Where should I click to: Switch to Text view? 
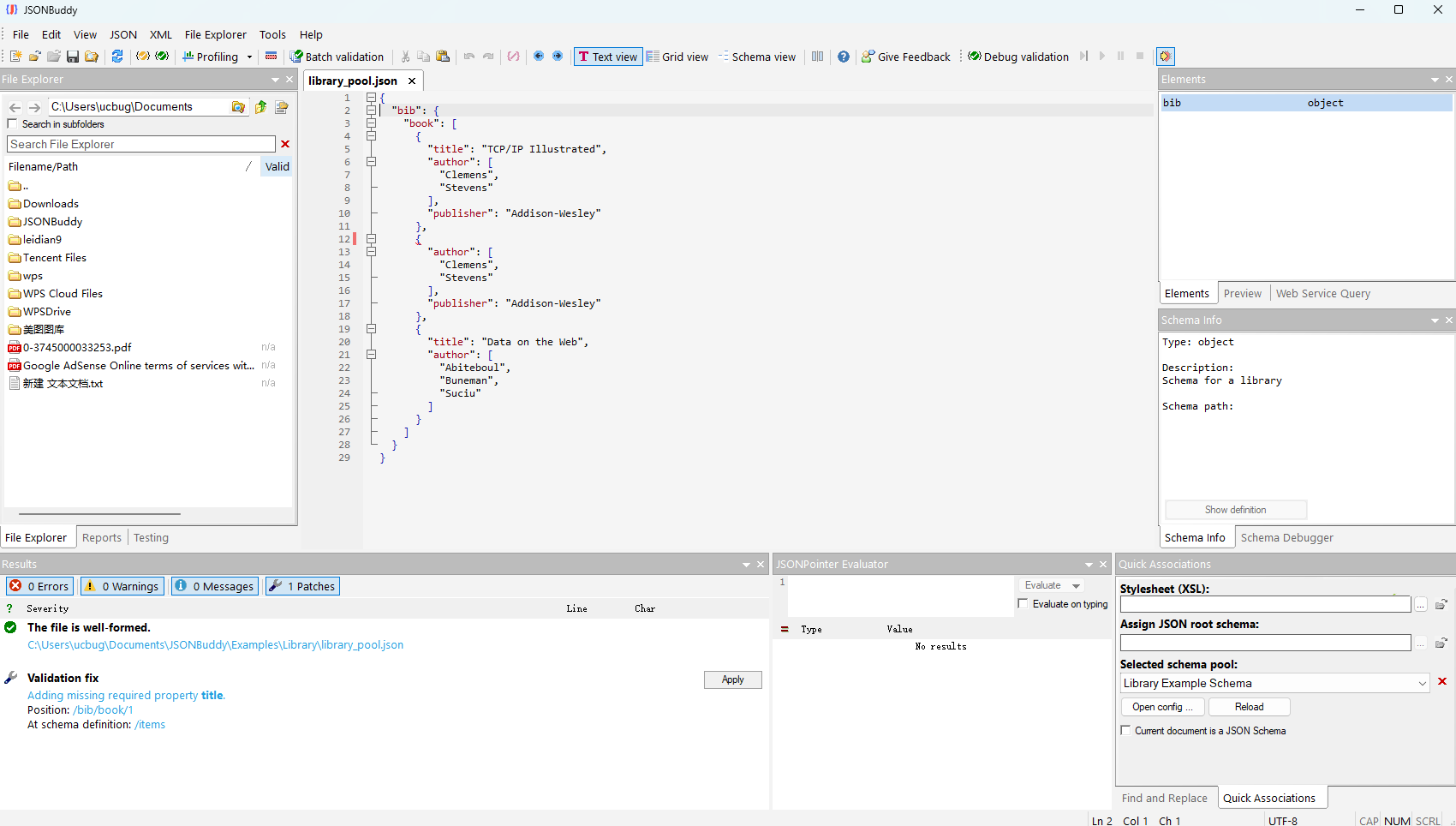(608, 57)
